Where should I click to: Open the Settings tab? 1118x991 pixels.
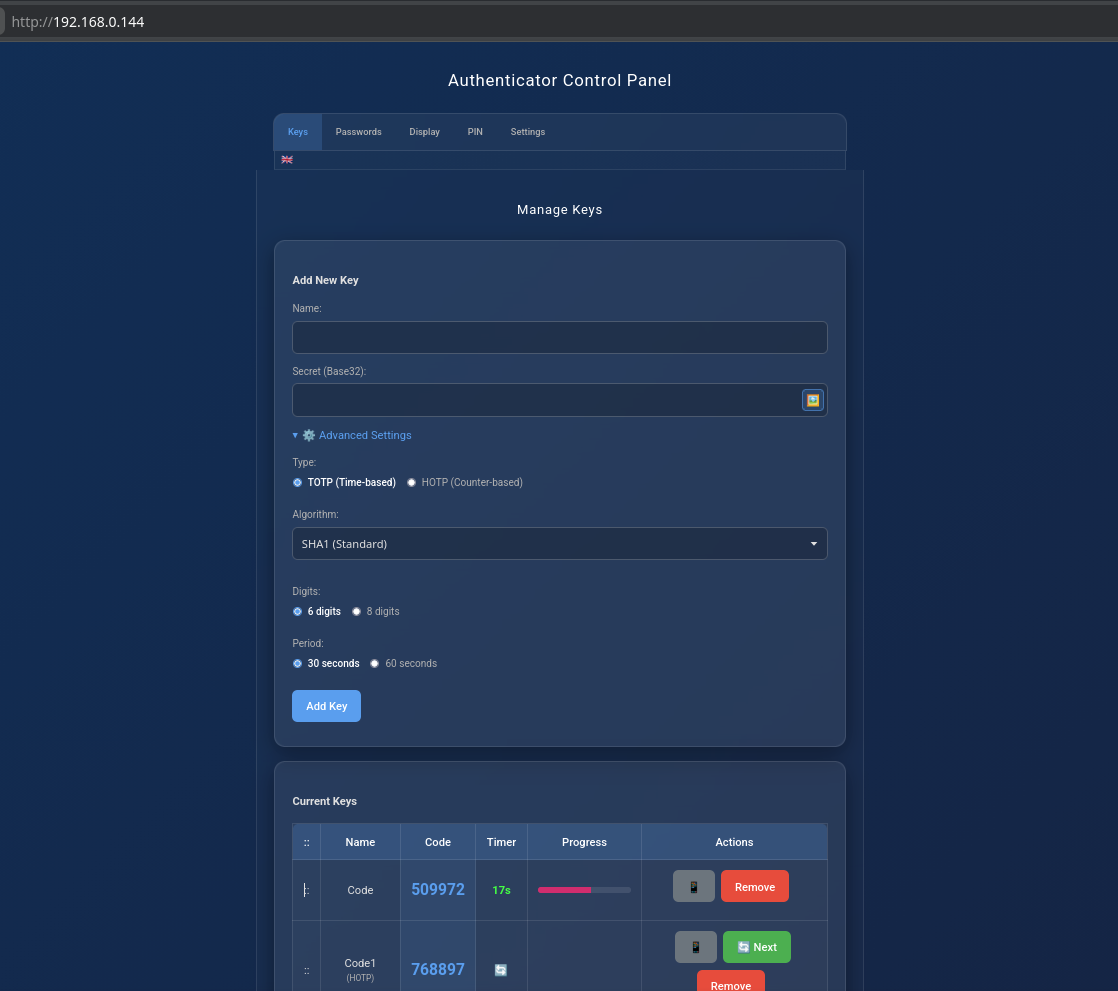528,132
